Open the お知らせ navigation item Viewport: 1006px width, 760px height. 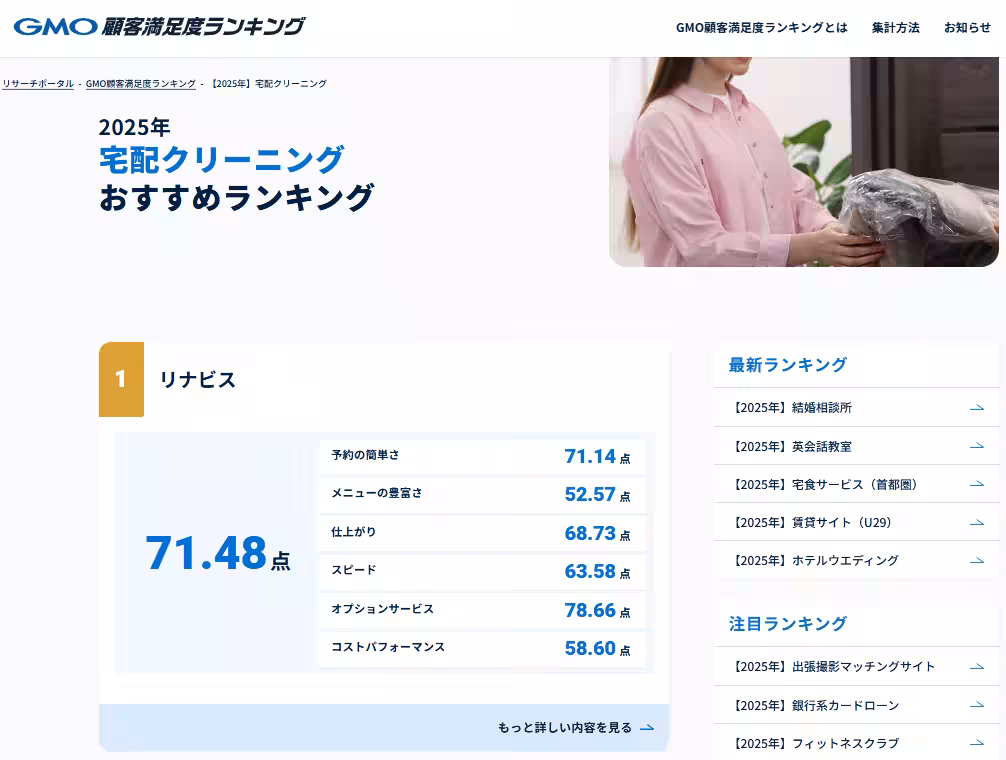tap(966, 28)
